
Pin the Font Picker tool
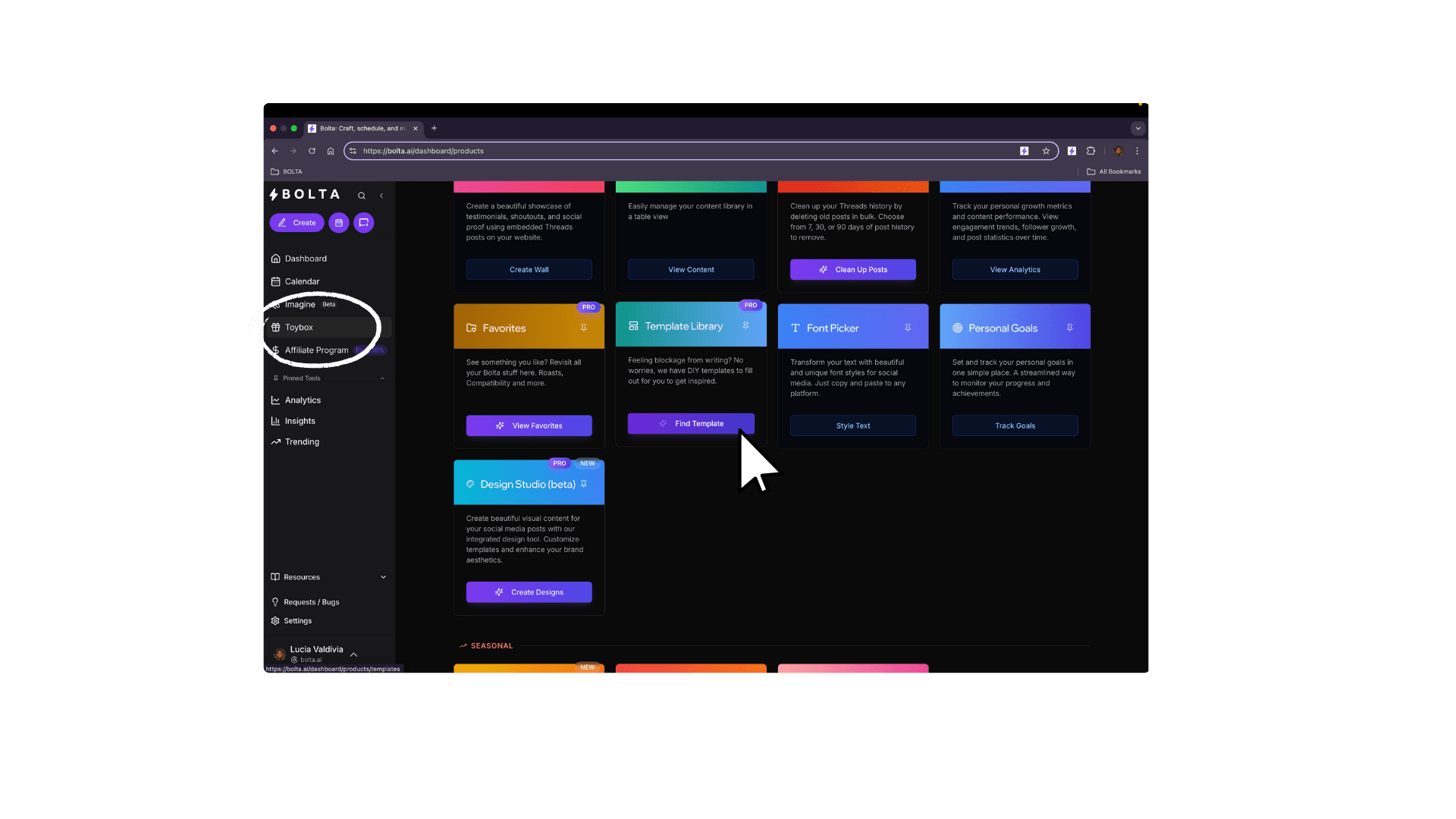908,328
